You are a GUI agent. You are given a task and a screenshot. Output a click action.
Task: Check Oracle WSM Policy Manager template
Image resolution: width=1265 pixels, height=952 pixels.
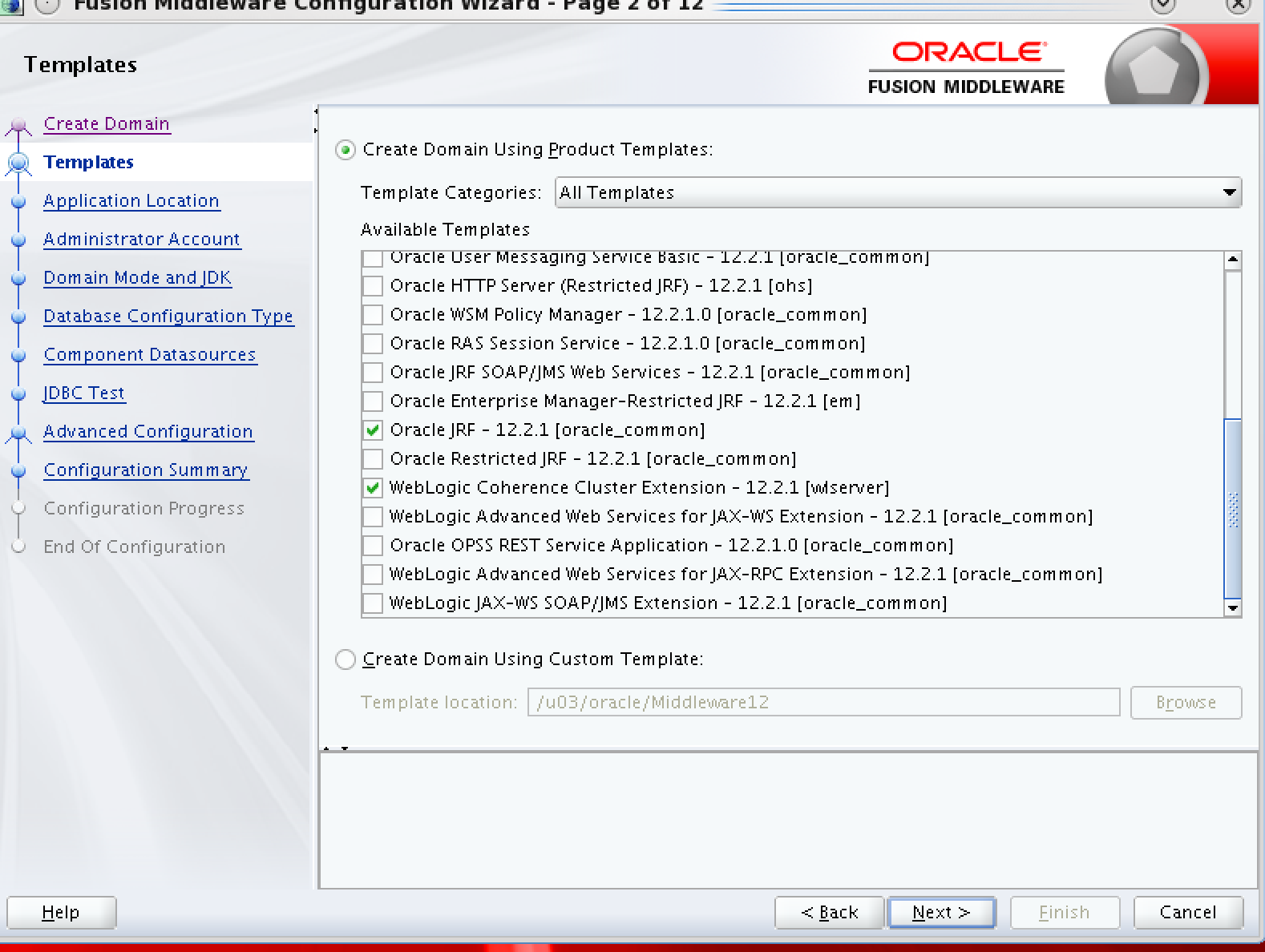(373, 315)
